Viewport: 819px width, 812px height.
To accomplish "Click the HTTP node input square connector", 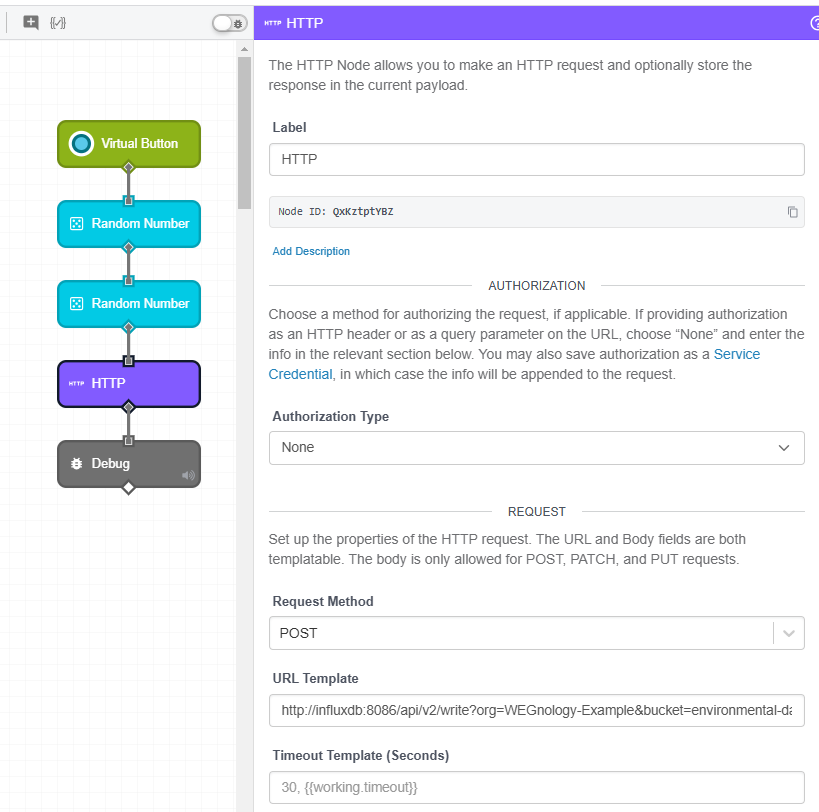I will (128, 361).
